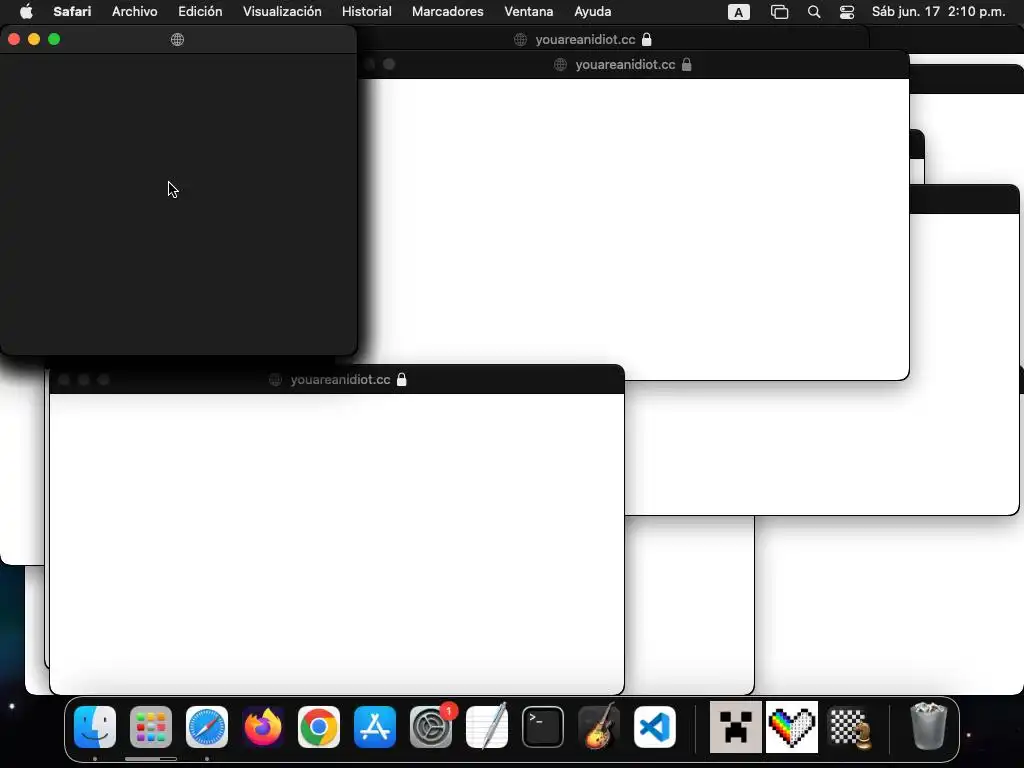Launch Firefox from the Dock

pos(263,727)
